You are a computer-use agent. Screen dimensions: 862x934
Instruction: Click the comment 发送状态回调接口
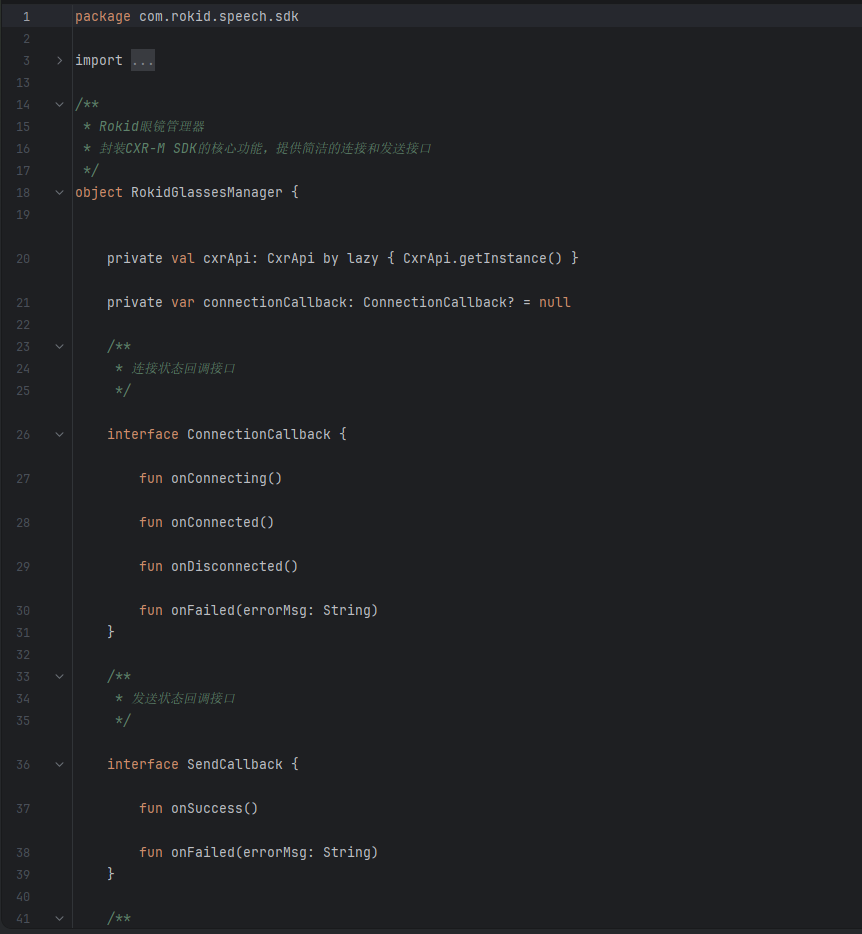coord(183,699)
